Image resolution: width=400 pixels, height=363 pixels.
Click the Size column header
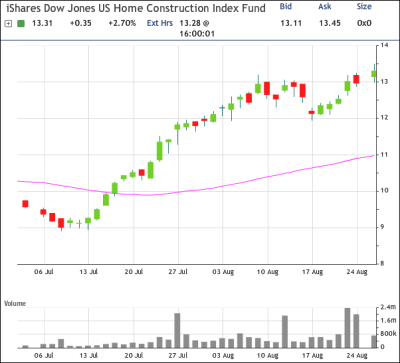coord(364,7)
